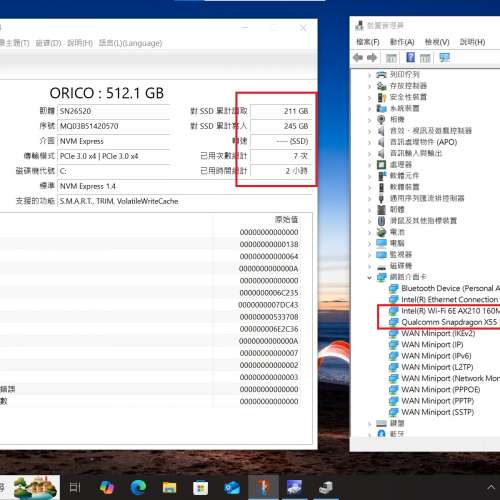The height and width of the screenshot is (500, 500).
Task: Open the 語言(L)(Language) menu in disk info window
Action: [130, 43]
